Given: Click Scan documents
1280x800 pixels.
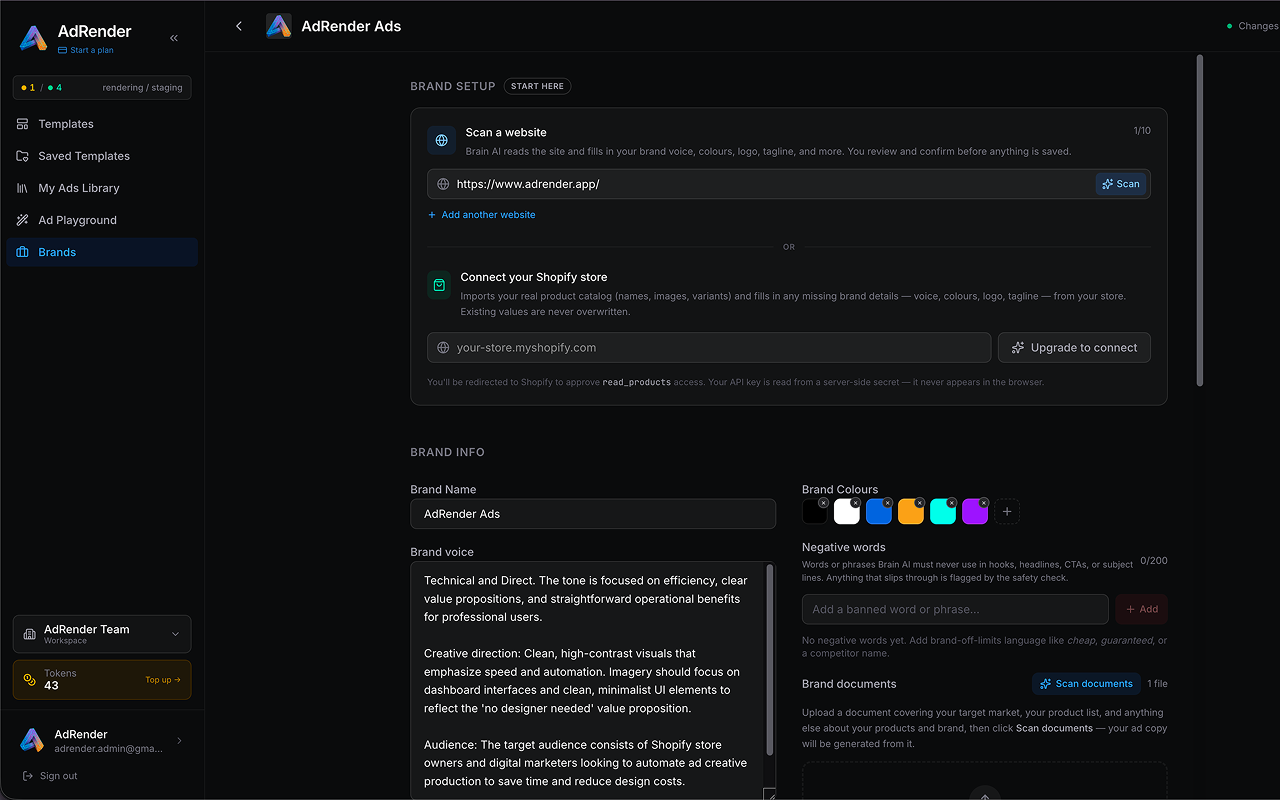Looking at the screenshot, I should pos(1086,684).
